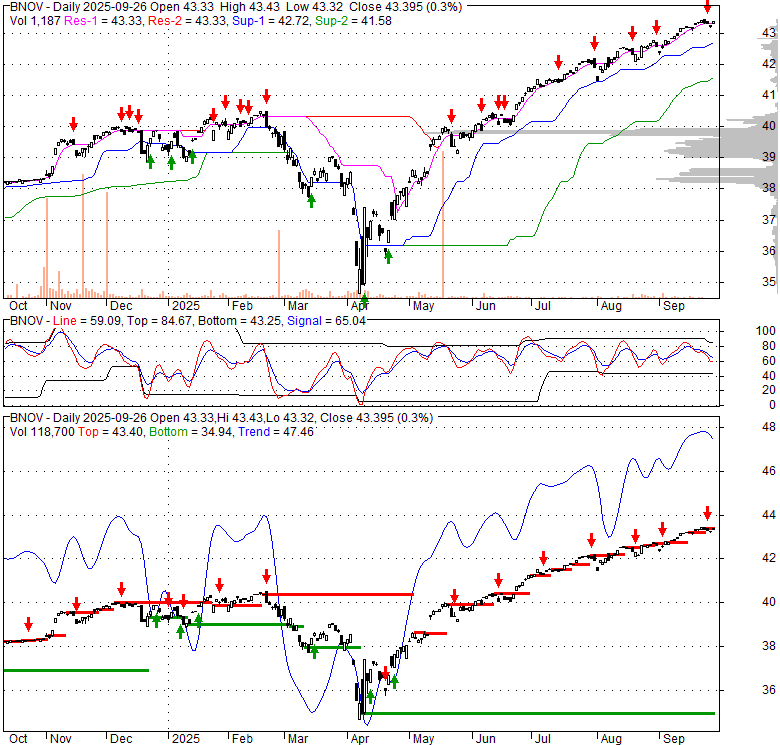
Task: Click the Sep label on bottom chart axis
Action: click(674, 739)
